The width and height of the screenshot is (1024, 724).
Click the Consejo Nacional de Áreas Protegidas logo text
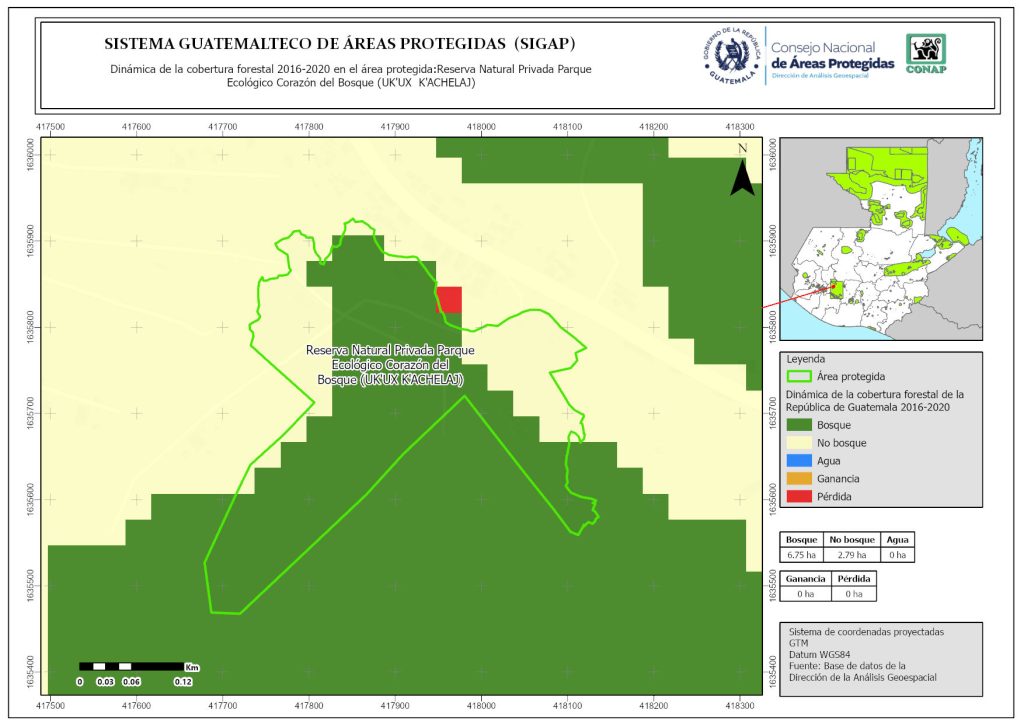(x=832, y=55)
